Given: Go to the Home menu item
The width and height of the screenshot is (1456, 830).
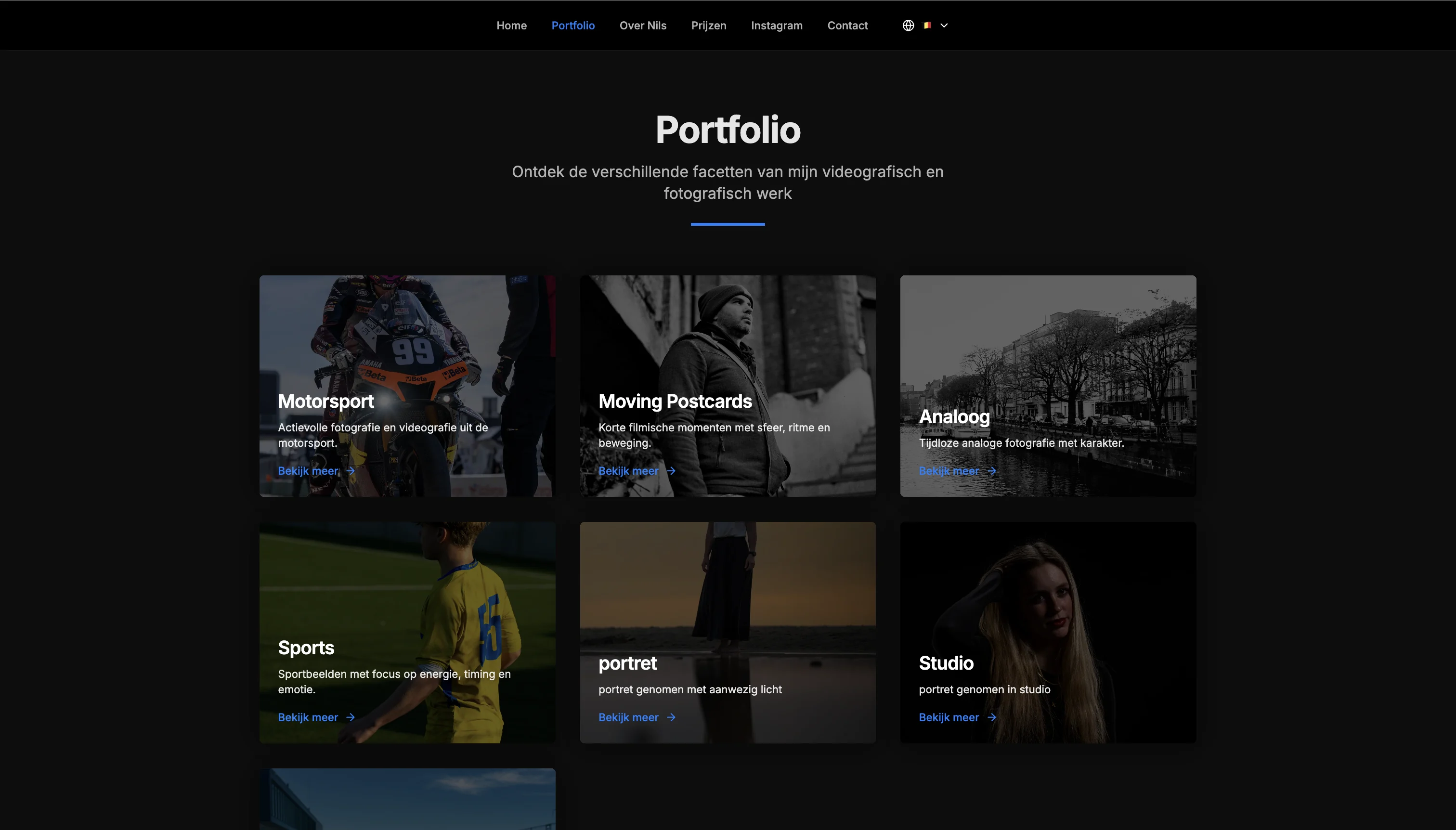Looking at the screenshot, I should (x=511, y=25).
